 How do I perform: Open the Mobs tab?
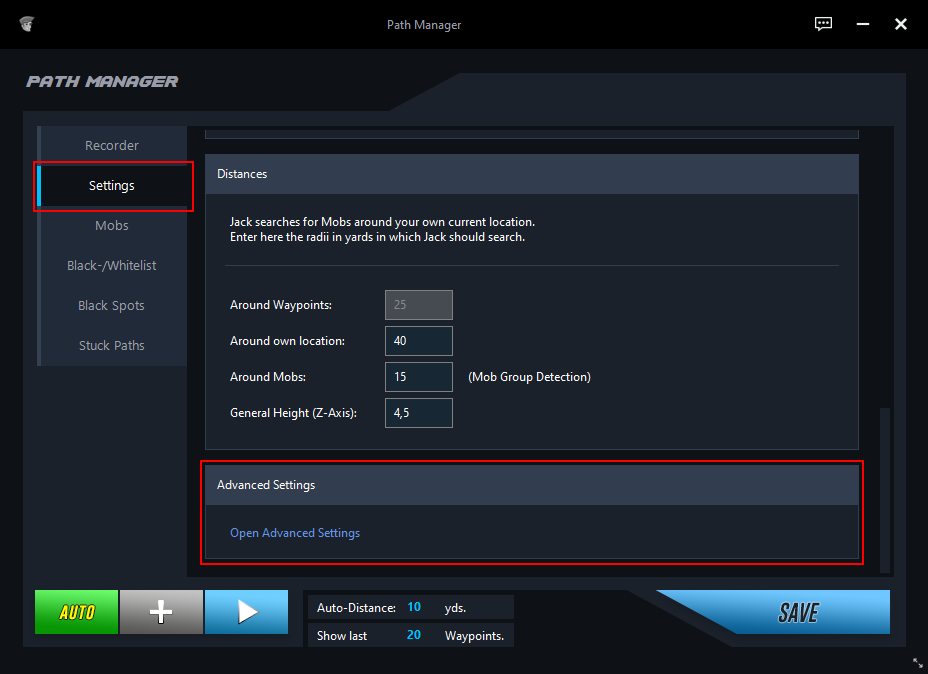[x=112, y=226]
